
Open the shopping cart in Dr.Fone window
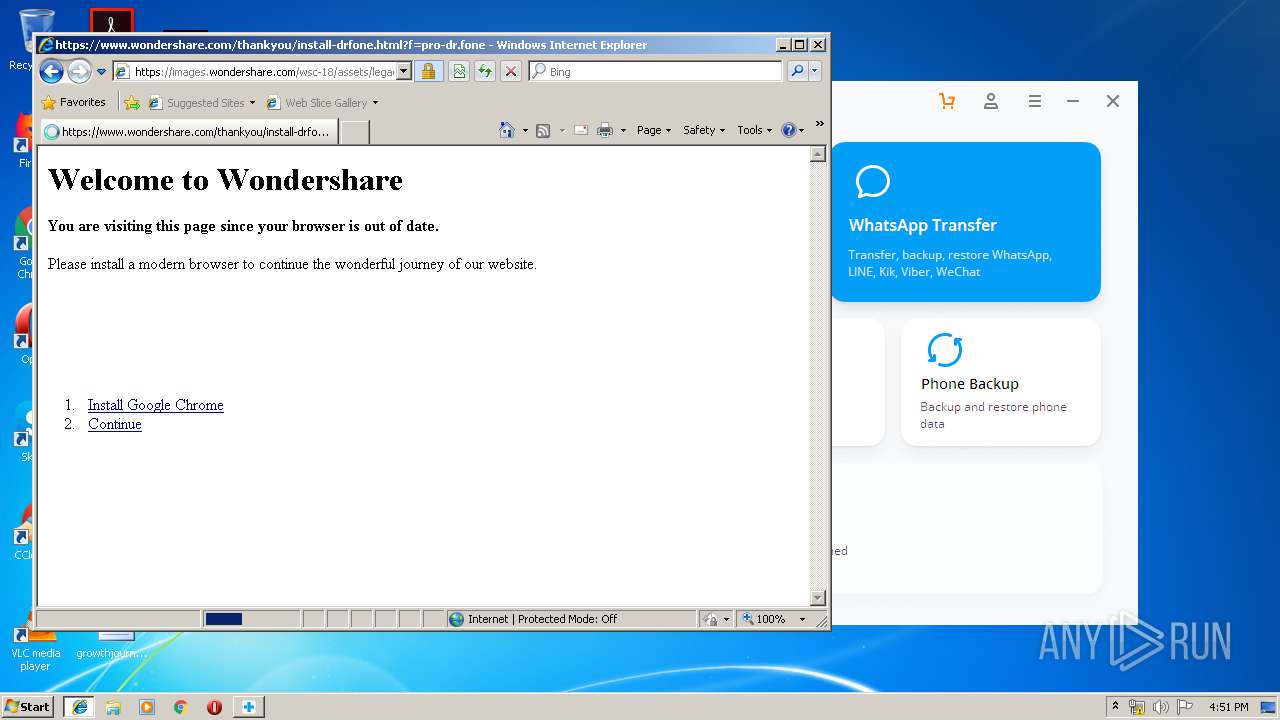(x=947, y=101)
